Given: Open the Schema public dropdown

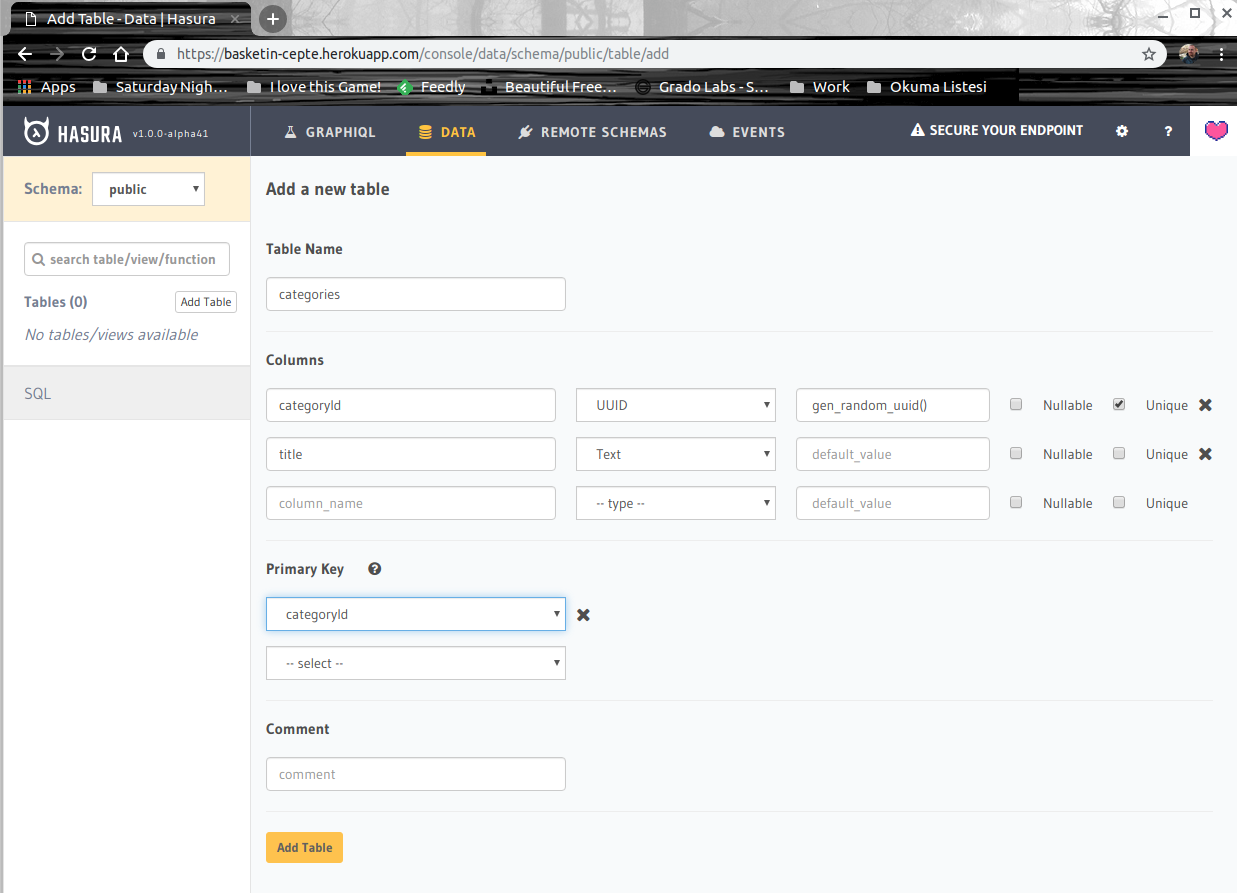Looking at the screenshot, I should [x=148, y=189].
